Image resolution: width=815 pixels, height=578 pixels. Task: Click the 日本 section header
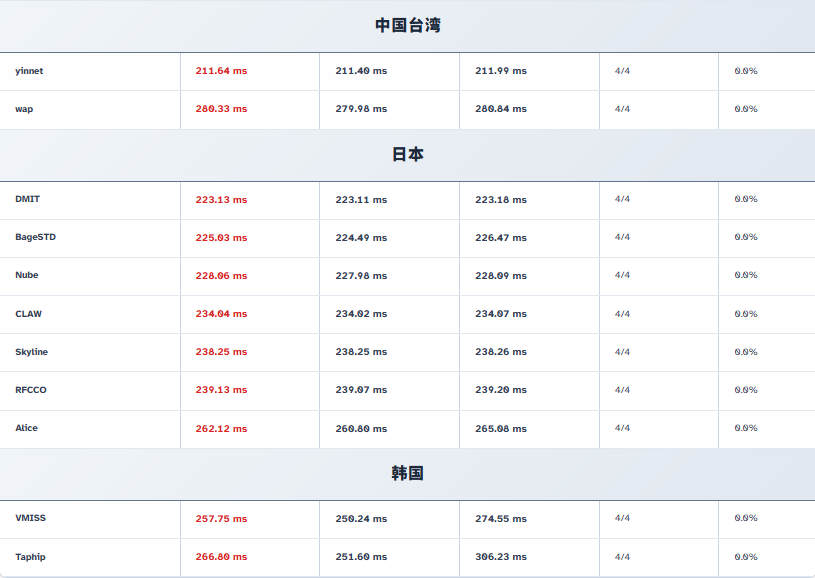tap(407, 154)
